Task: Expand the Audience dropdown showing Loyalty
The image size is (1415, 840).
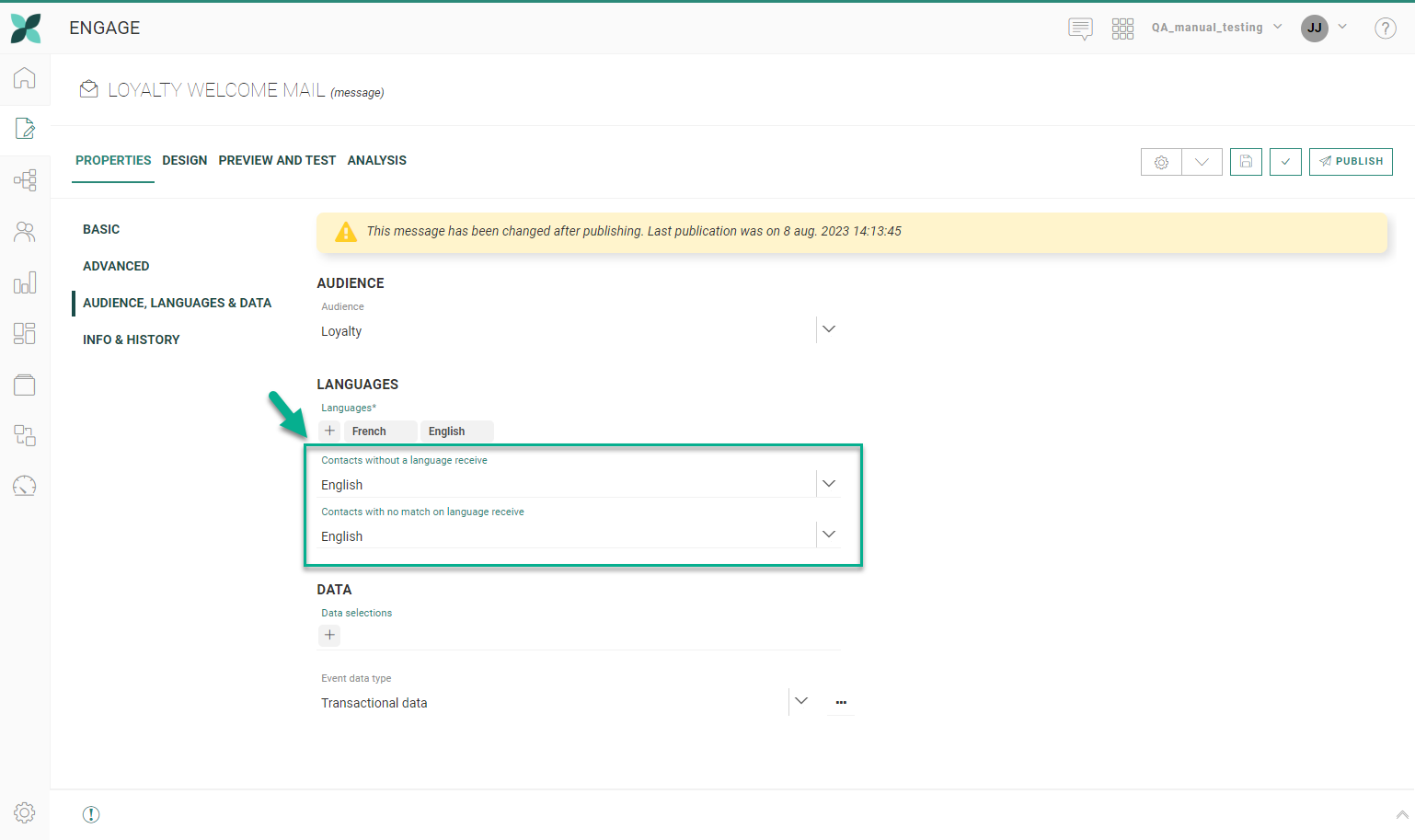Action: click(x=828, y=329)
